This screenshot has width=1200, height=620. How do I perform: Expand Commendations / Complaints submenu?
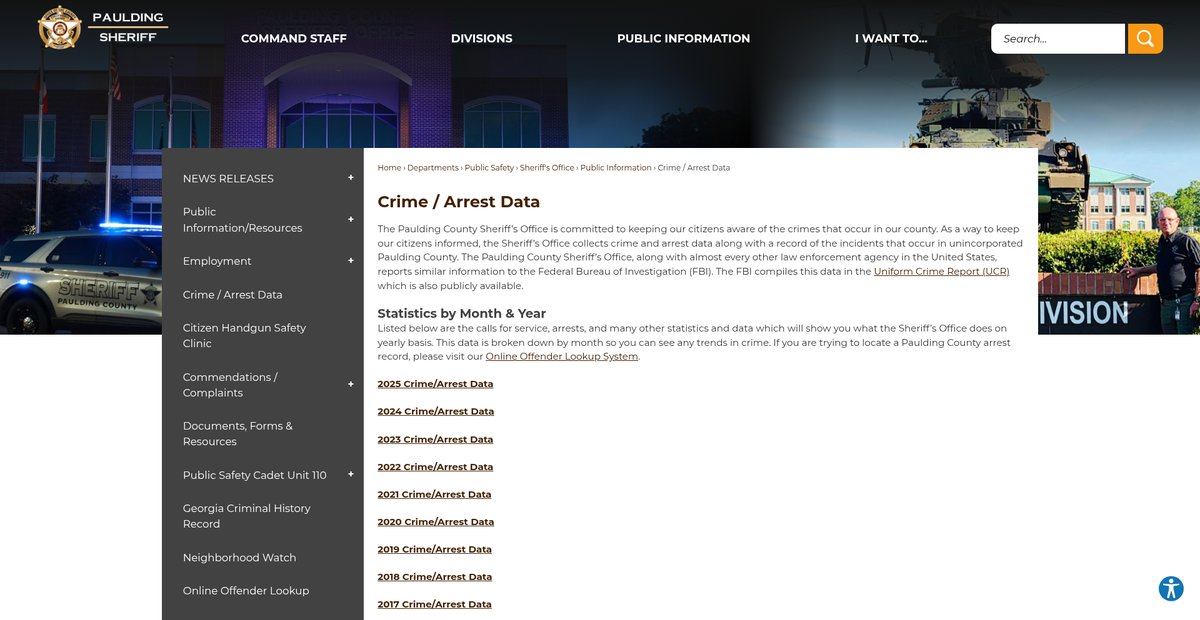pos(351,385)
